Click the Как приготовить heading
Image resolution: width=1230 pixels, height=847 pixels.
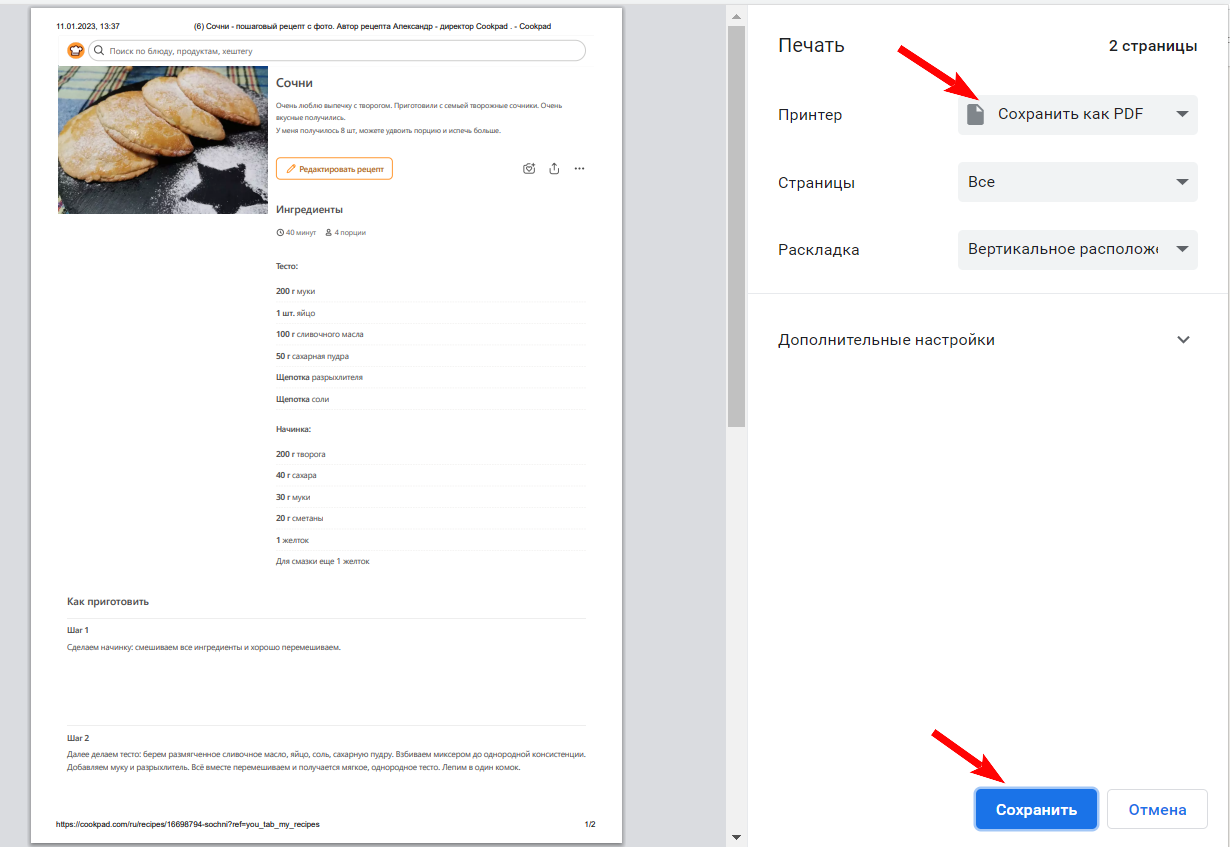pos(108,602)
